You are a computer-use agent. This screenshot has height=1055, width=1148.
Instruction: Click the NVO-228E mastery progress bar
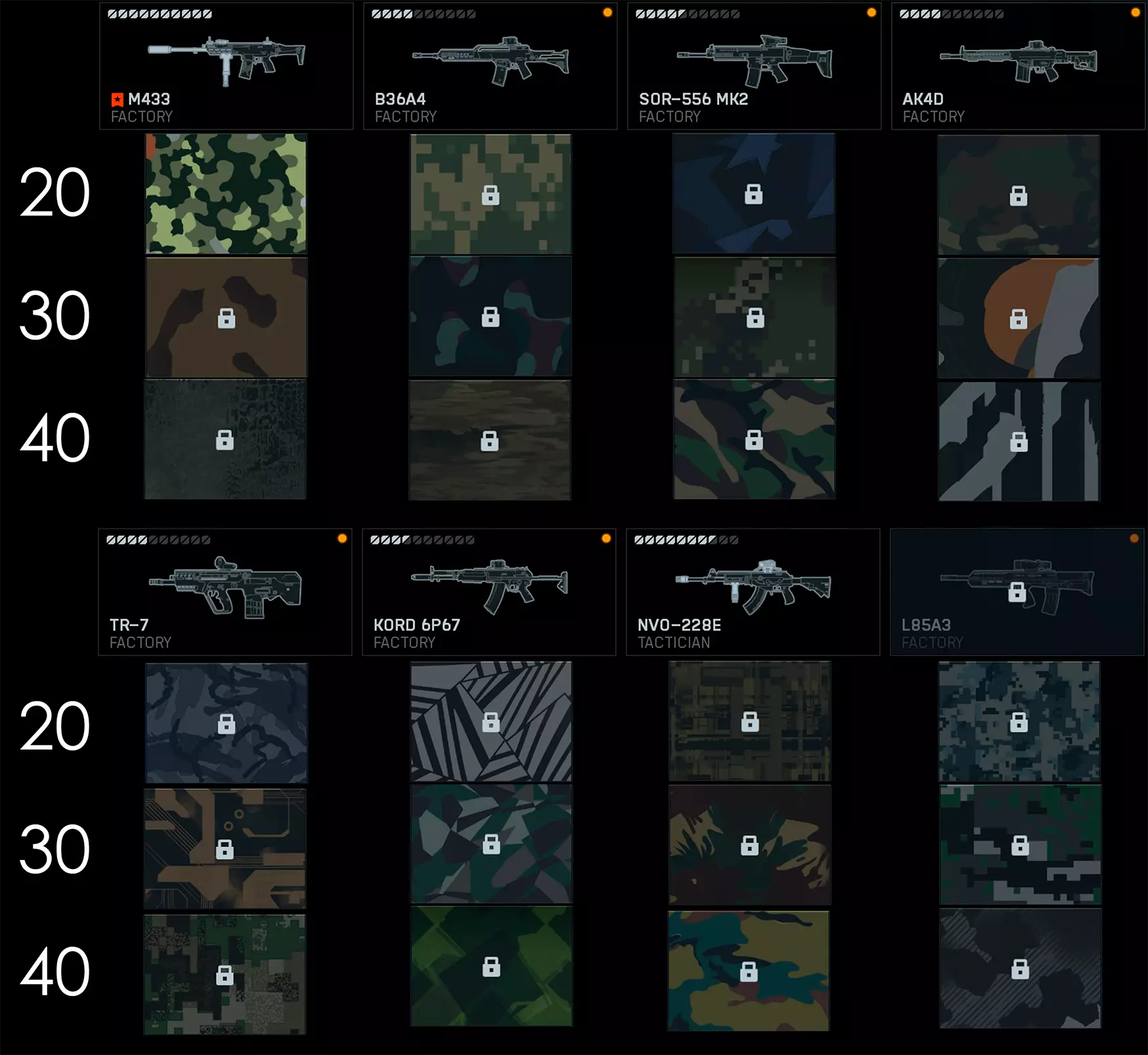point(687,540)
